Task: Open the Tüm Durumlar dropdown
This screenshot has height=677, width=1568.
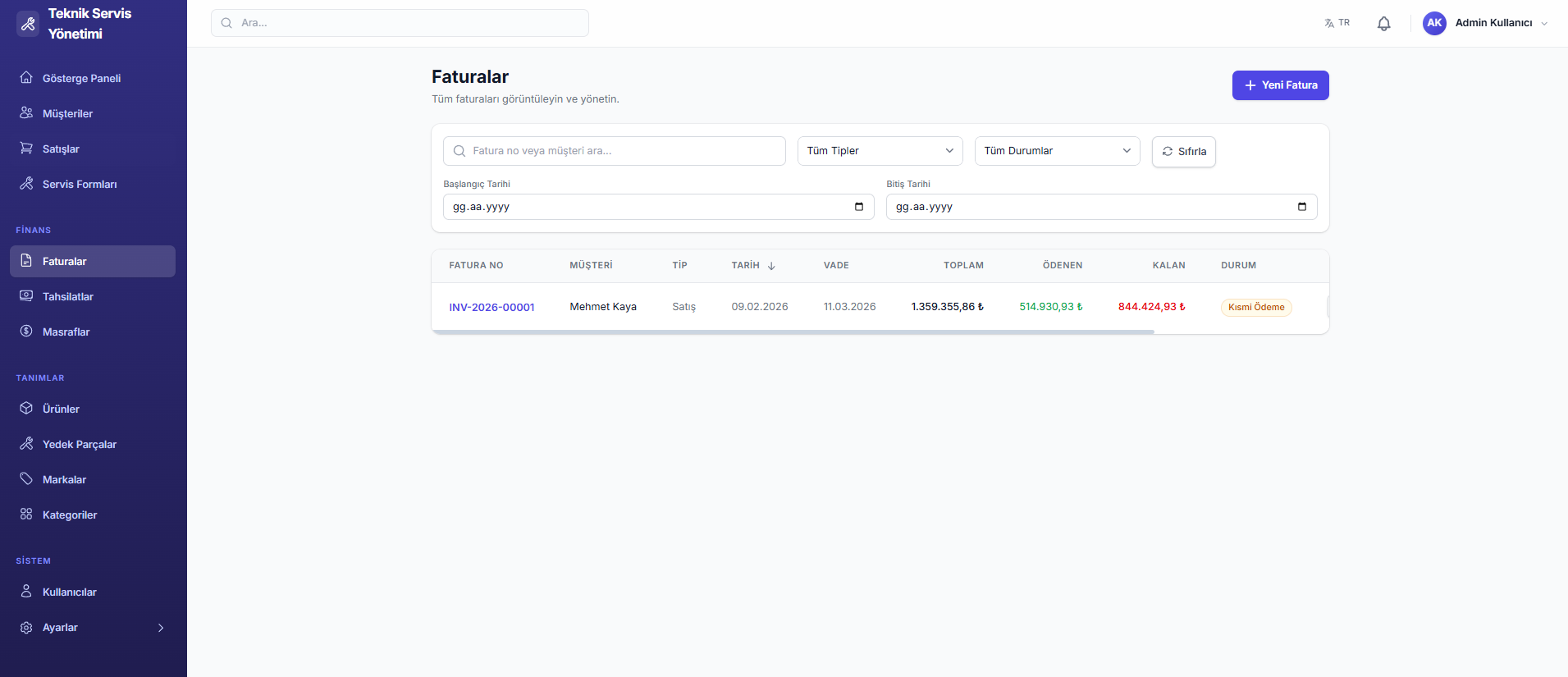Action: pyautogui.click(x=1057, y=151)
